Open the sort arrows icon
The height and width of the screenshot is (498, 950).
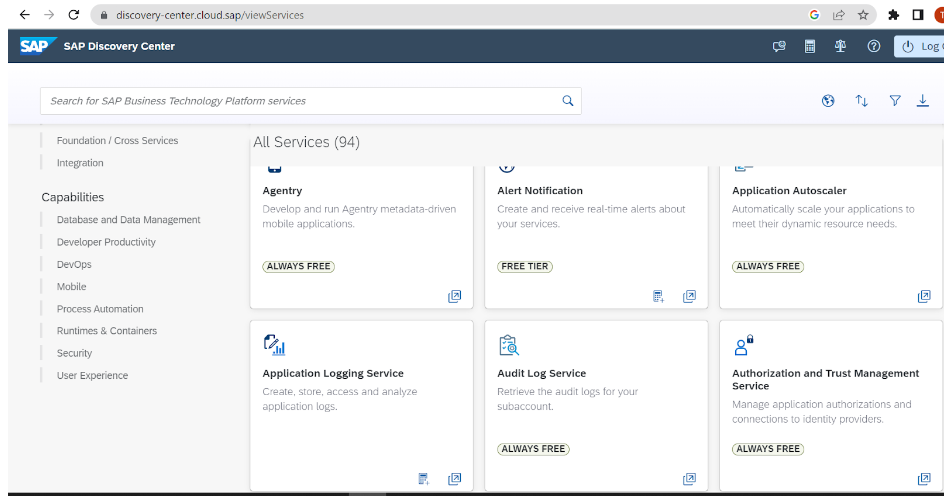861,101
